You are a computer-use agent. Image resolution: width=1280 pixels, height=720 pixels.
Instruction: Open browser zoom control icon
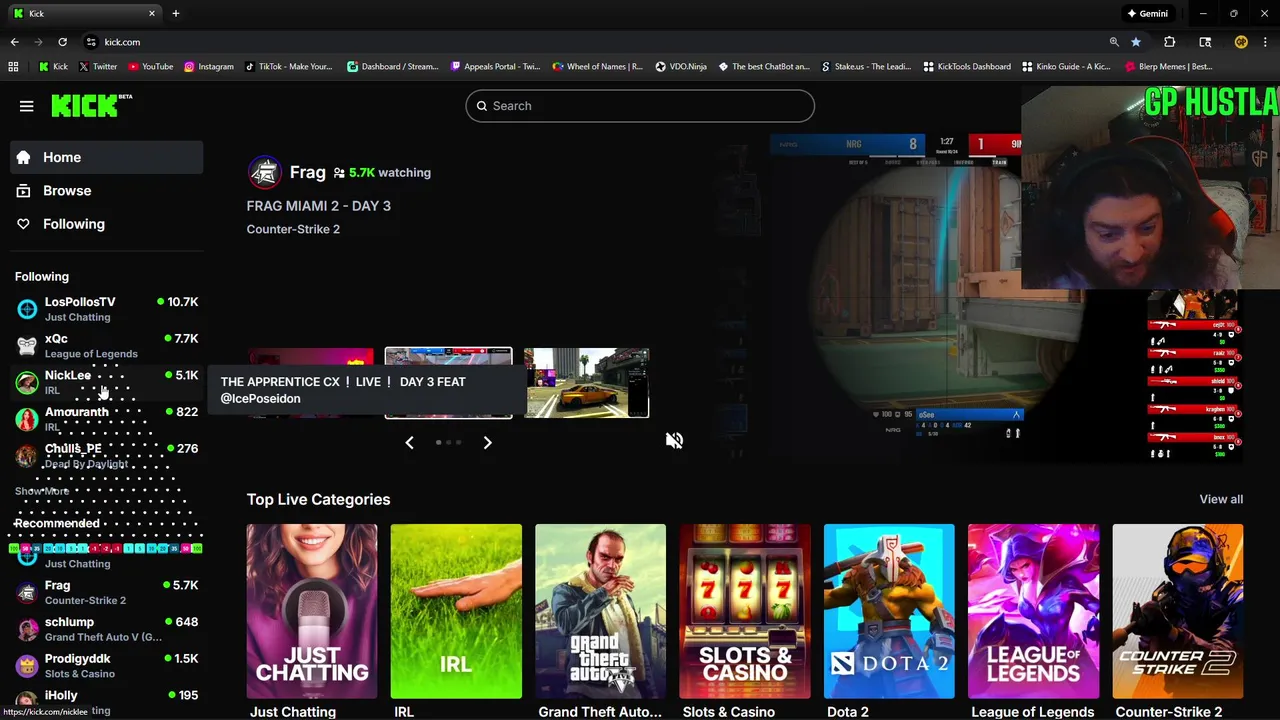click(1114, 42)
